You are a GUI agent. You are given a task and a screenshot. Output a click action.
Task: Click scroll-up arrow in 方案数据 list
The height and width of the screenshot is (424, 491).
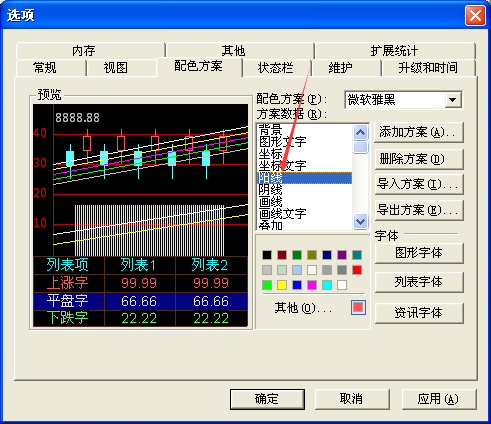(360, 133)
